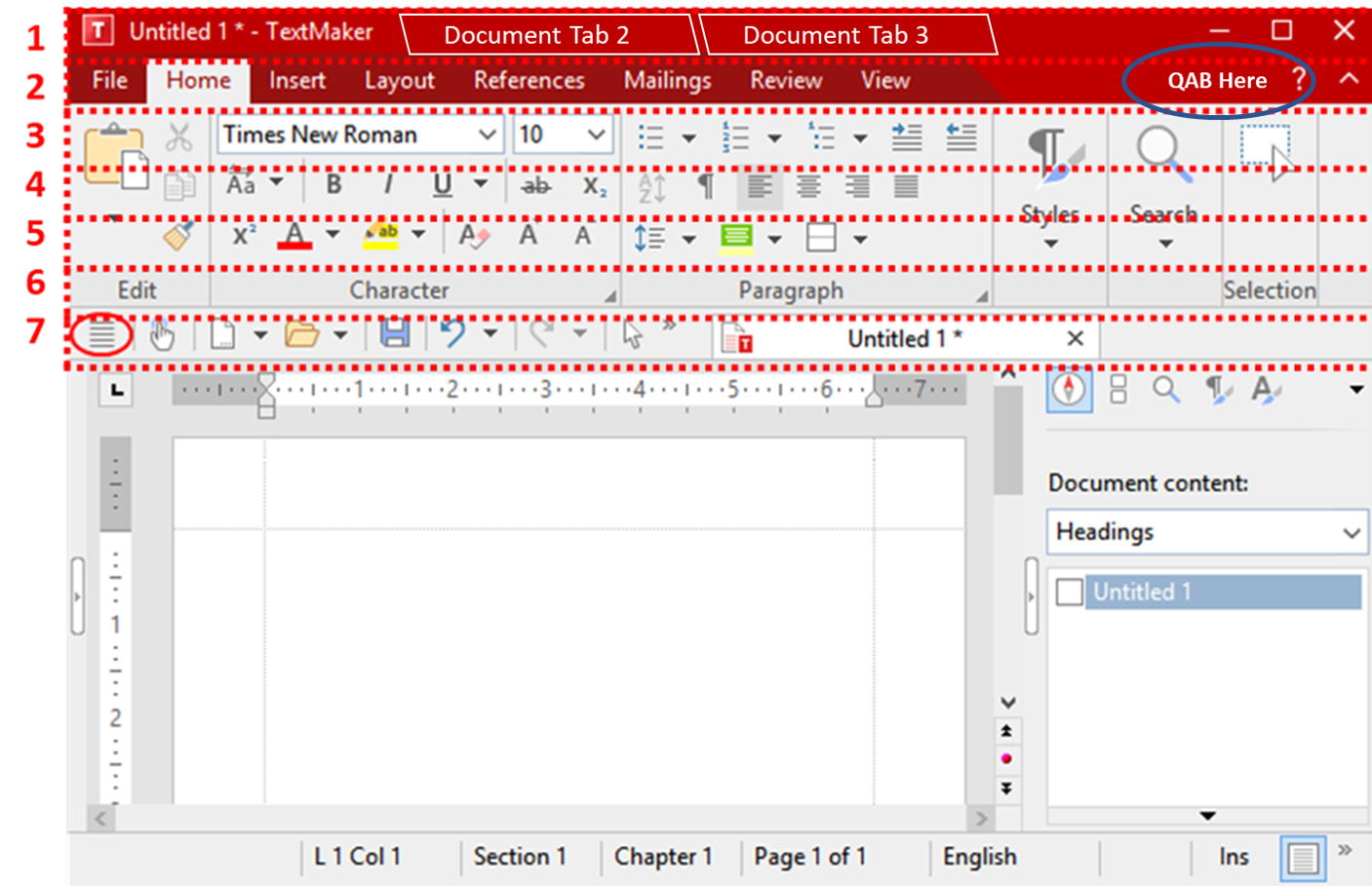
Task: Click the Cut scissors icon
Action: coord(178,137)
